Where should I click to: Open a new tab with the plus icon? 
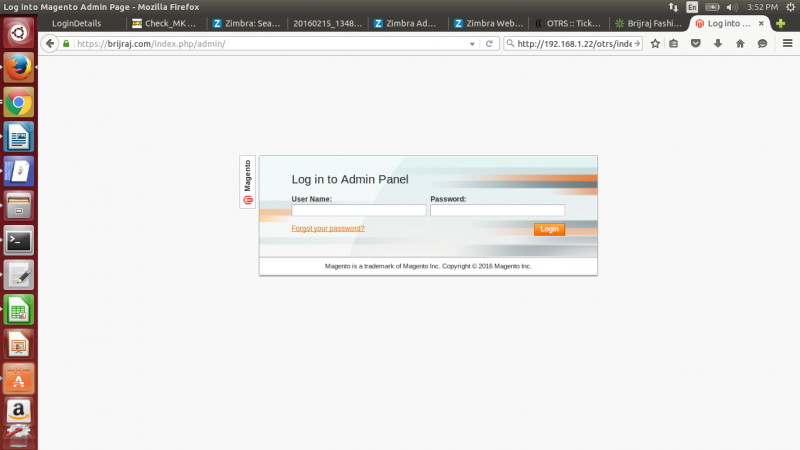781,23
